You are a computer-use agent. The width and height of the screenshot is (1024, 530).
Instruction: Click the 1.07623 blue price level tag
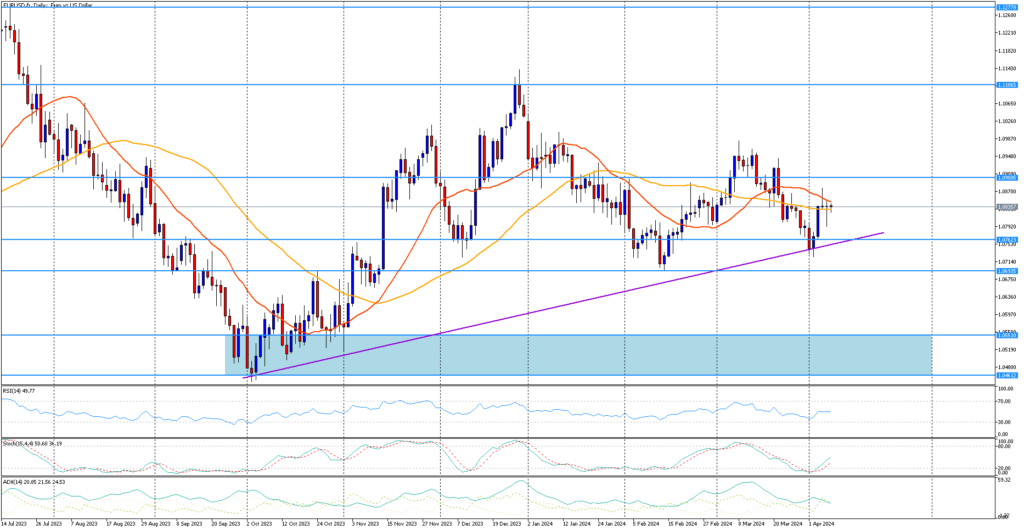pos(1007,240)
